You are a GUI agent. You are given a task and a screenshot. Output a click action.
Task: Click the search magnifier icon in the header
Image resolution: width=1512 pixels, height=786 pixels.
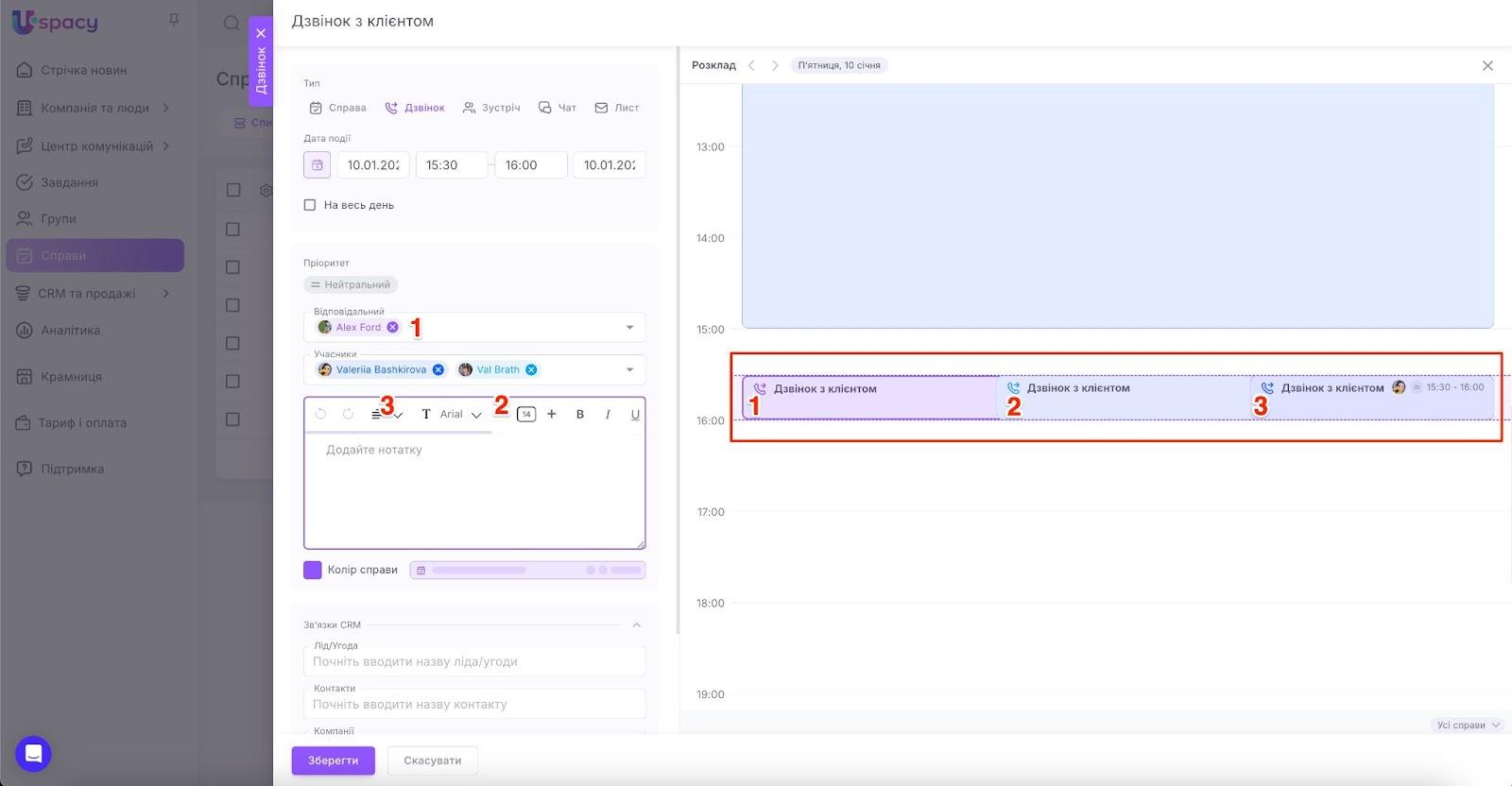(232, 23)
